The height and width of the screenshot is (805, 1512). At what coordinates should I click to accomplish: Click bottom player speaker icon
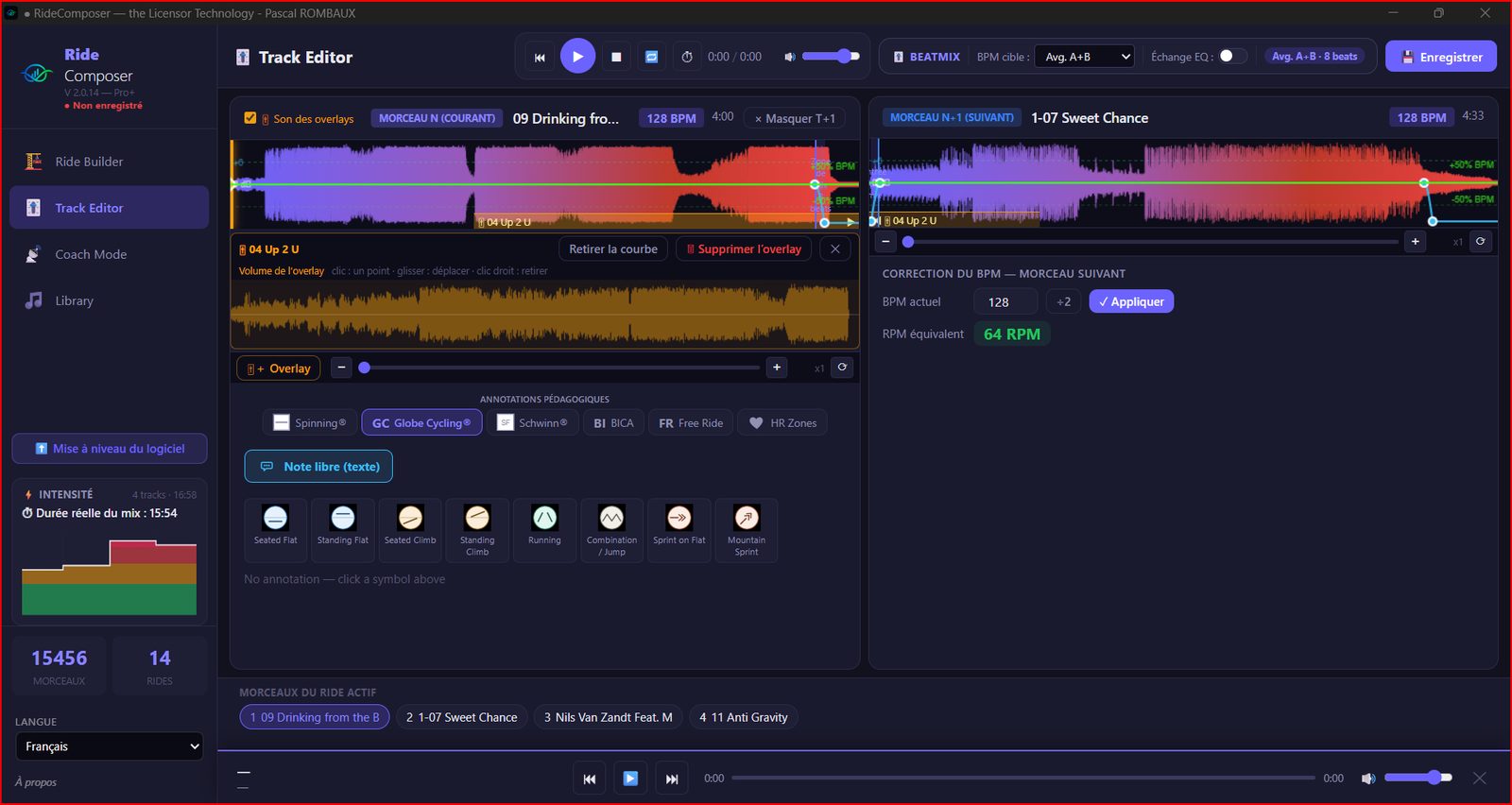(1367, 779)
